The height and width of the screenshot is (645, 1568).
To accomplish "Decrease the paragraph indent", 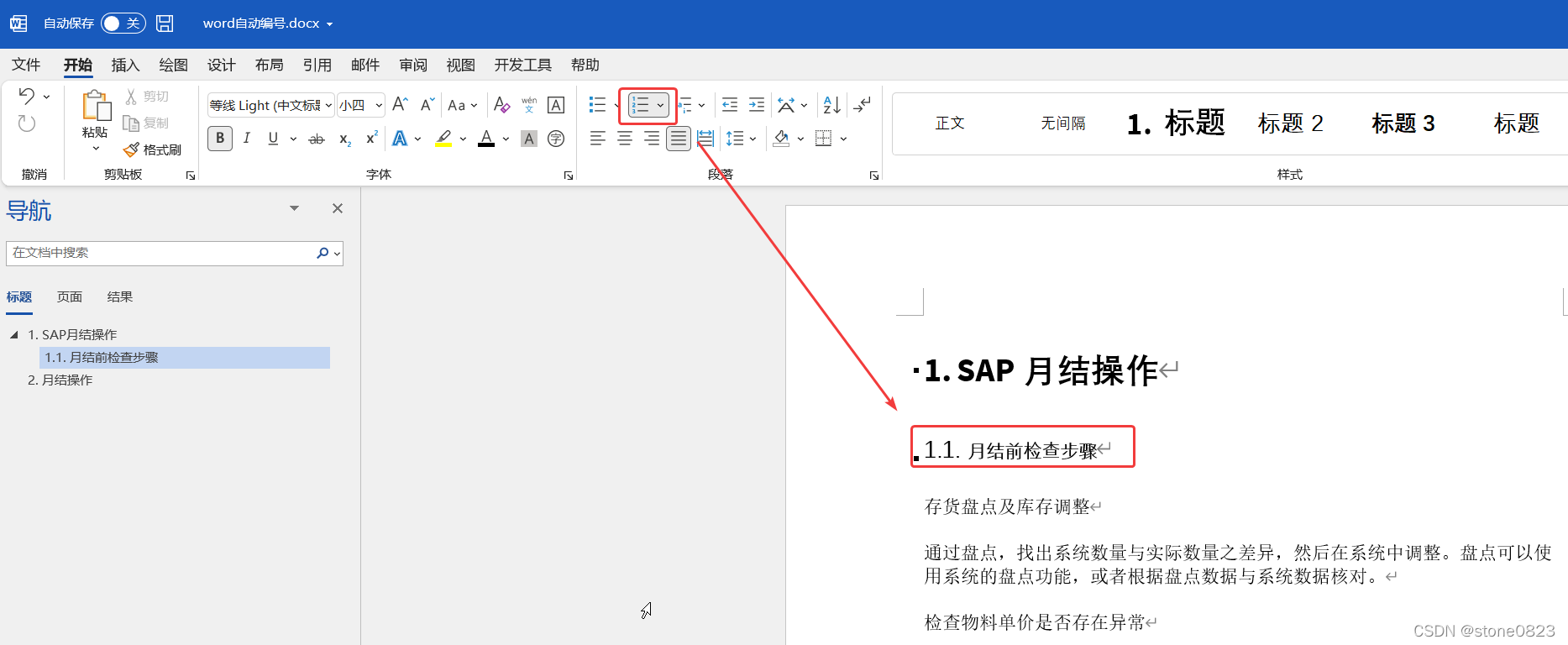I will (730, 105).
